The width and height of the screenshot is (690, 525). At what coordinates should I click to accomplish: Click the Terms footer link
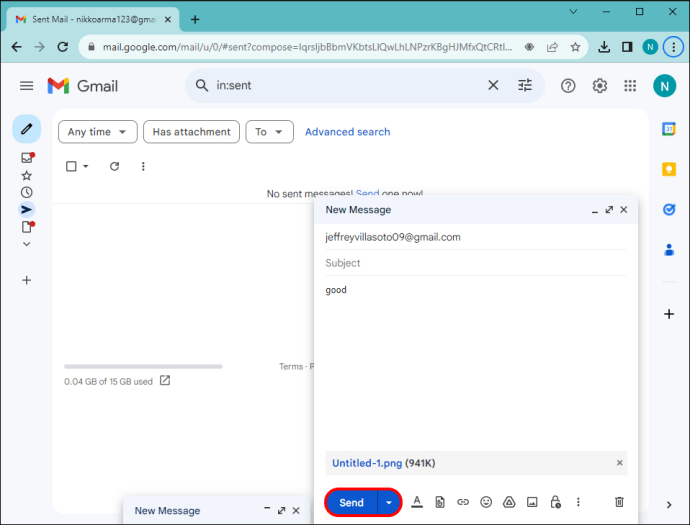pyautogui.click(x=291, y=367)
